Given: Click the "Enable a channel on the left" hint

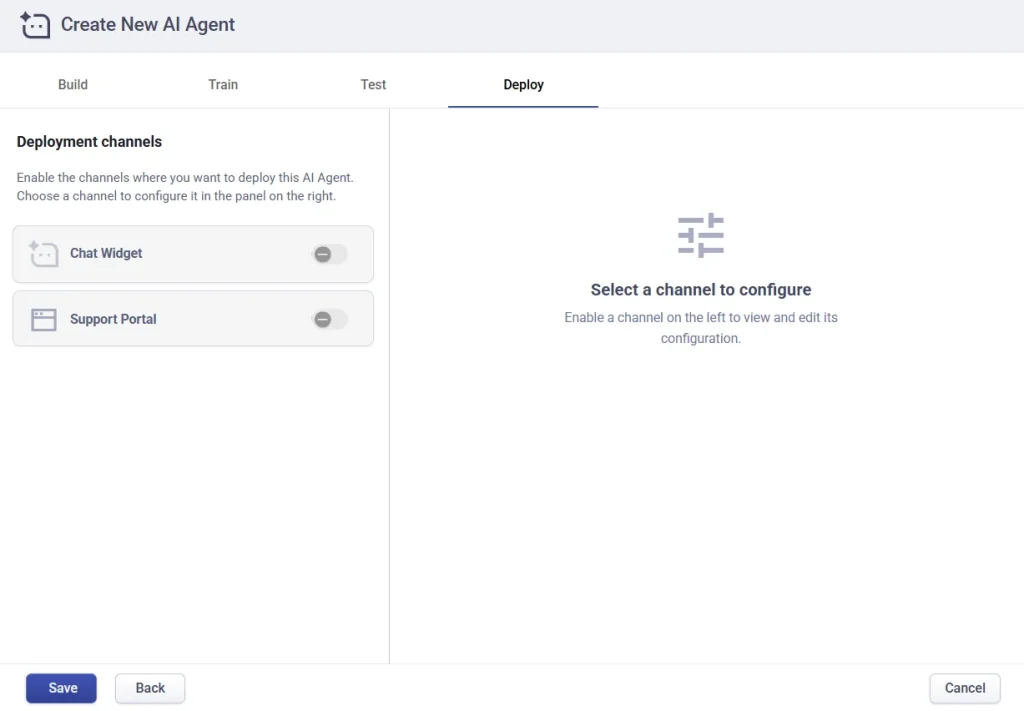Looking at the screenshot, I should point(700,328).
